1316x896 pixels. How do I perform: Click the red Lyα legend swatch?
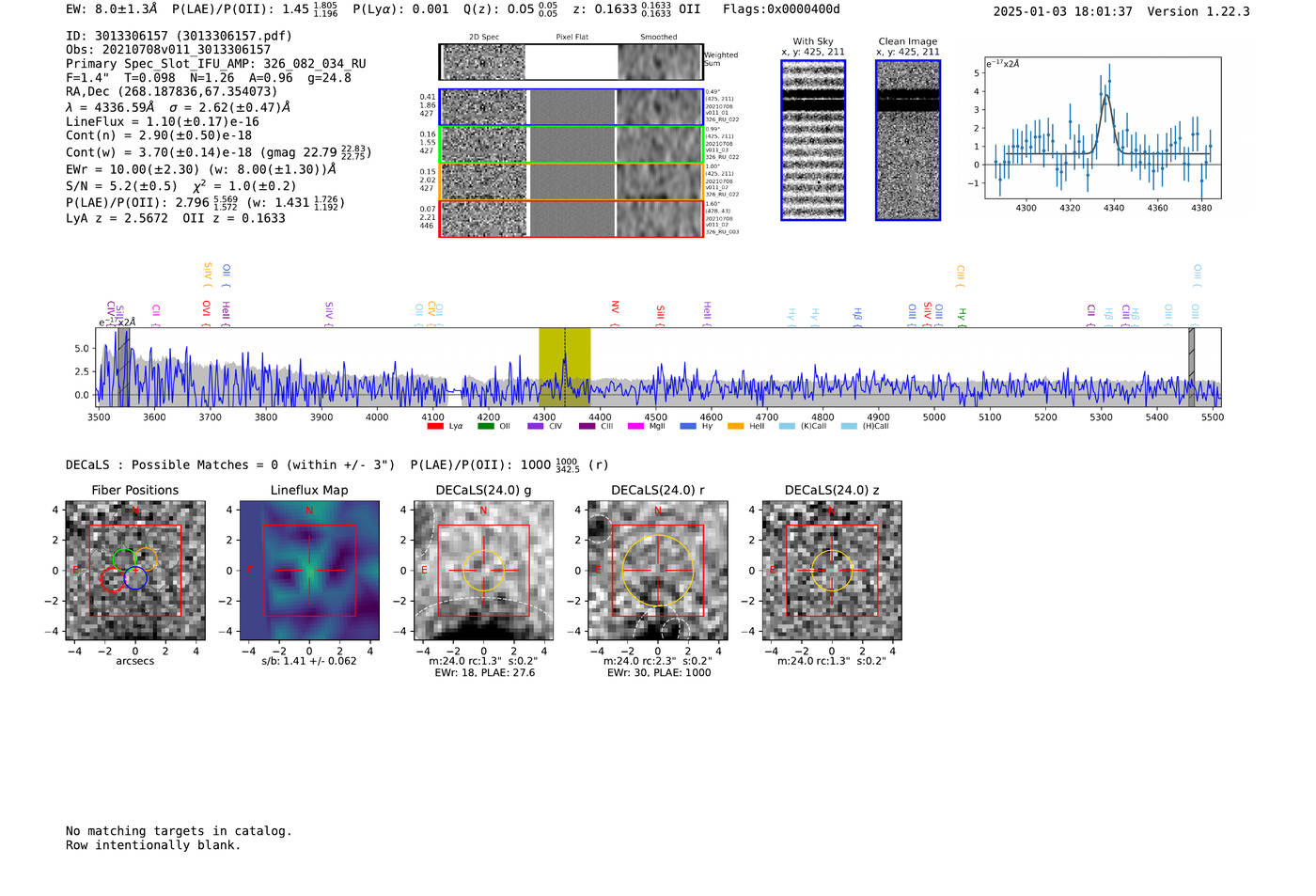[x=434, y=426]
